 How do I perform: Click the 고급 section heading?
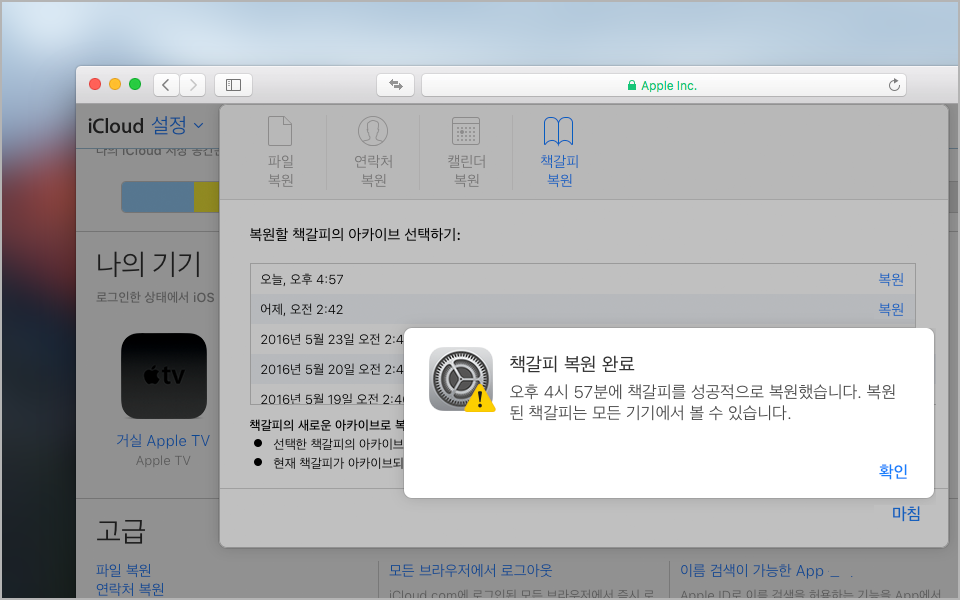[121, 530]
